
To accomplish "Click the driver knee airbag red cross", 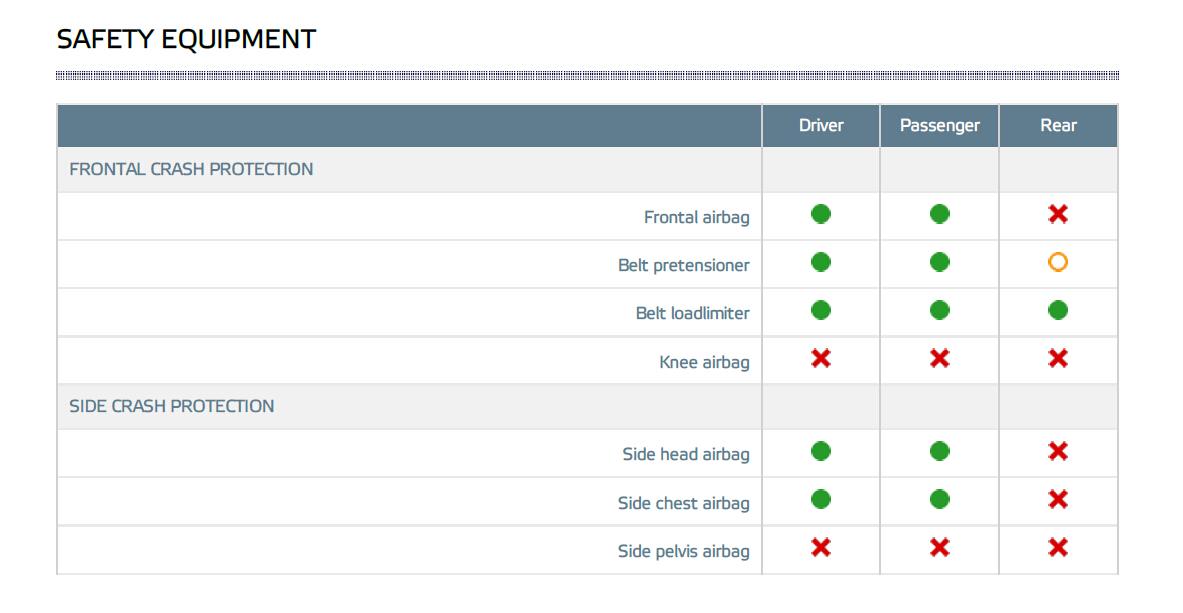I will [821, 358].
